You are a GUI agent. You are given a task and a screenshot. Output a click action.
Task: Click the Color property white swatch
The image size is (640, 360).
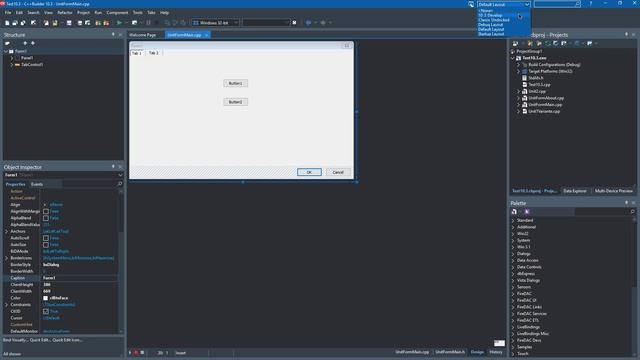46,298
